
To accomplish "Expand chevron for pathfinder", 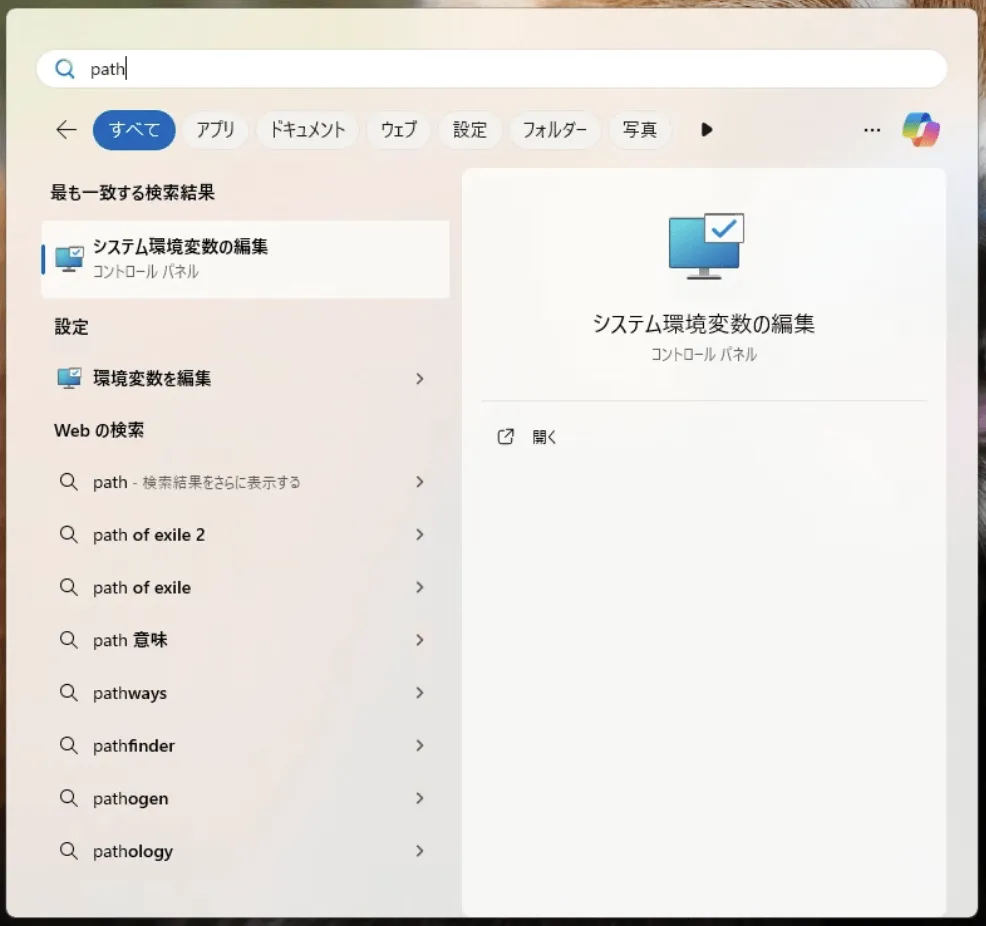I will pyautogui.click(x=419, y=746).
